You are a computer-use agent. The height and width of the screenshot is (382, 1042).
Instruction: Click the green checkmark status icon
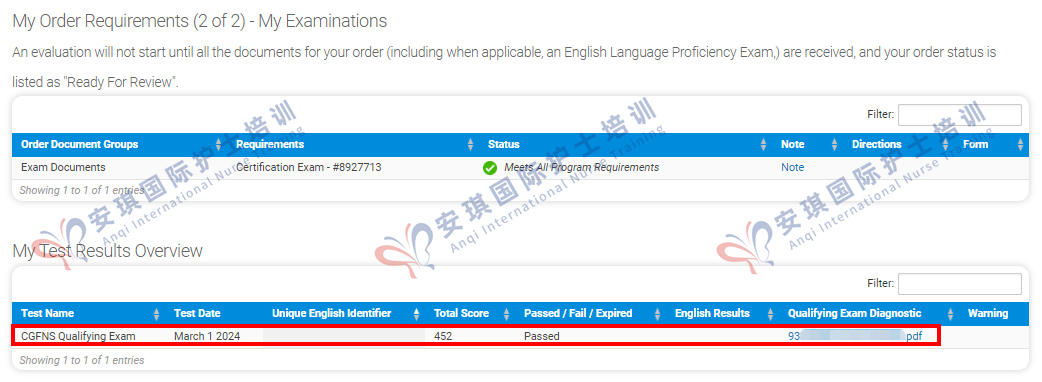(x=490, y=168)
